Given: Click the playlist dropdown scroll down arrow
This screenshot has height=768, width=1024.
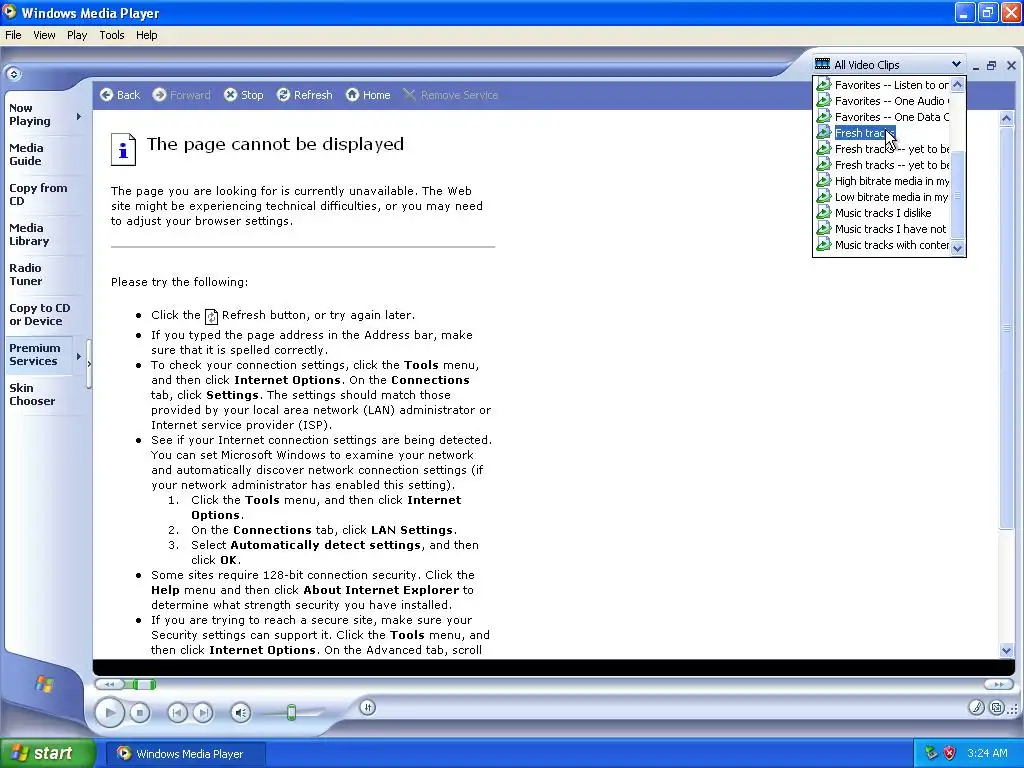Looking at the screenshot, I should point(957,248).
